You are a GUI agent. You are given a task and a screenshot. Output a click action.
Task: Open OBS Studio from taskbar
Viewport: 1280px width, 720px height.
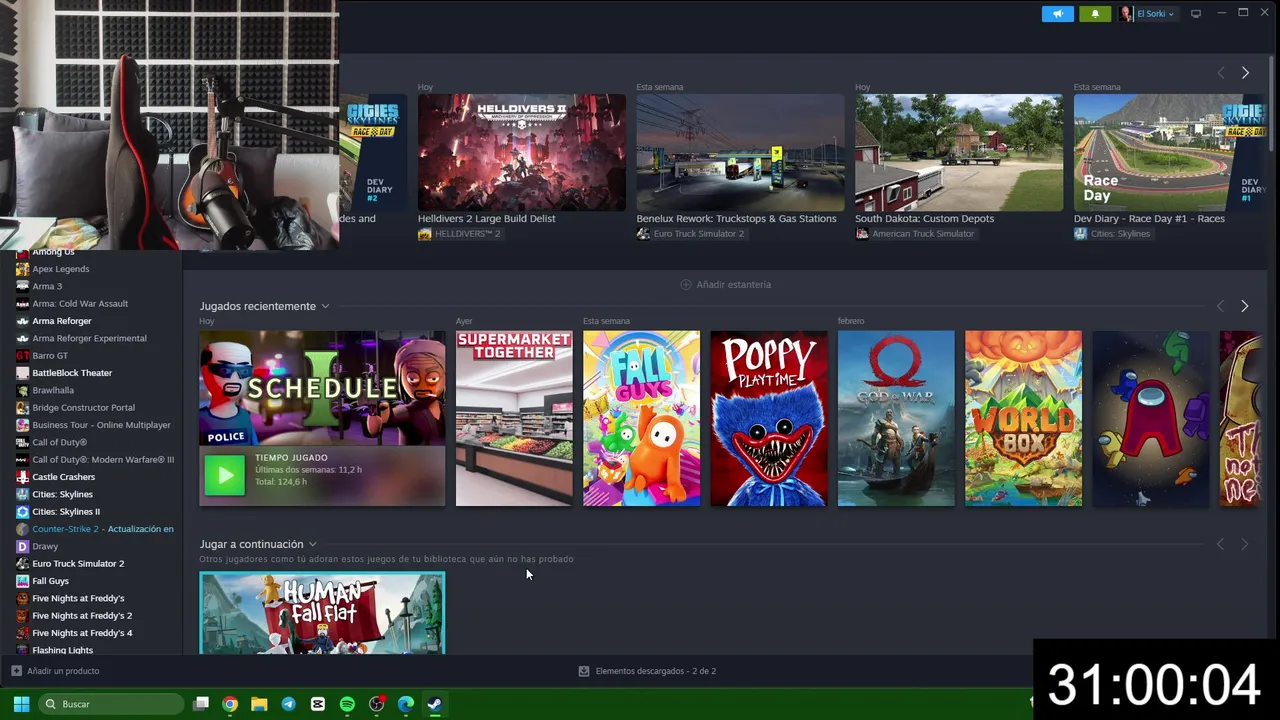(376, 704)
